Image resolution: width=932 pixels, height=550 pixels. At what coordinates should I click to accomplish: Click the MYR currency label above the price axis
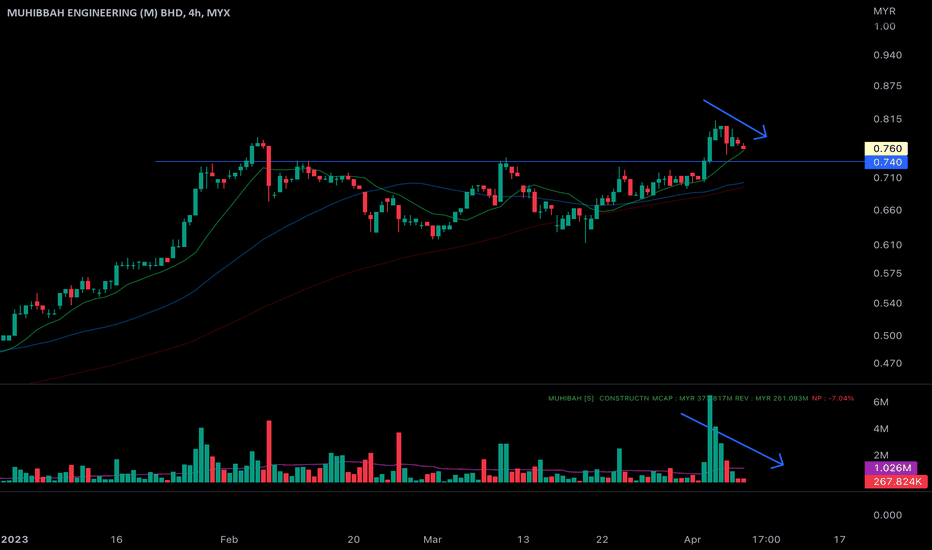(x=884, y=11)
